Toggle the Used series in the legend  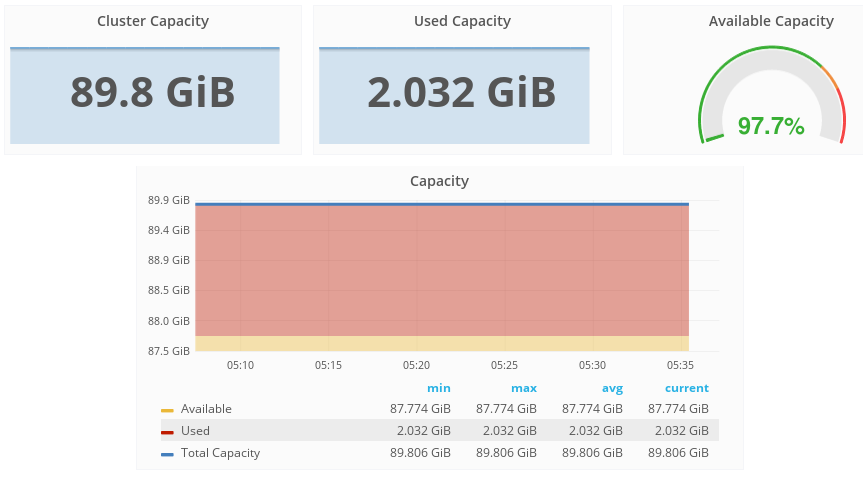click(195, 431)
